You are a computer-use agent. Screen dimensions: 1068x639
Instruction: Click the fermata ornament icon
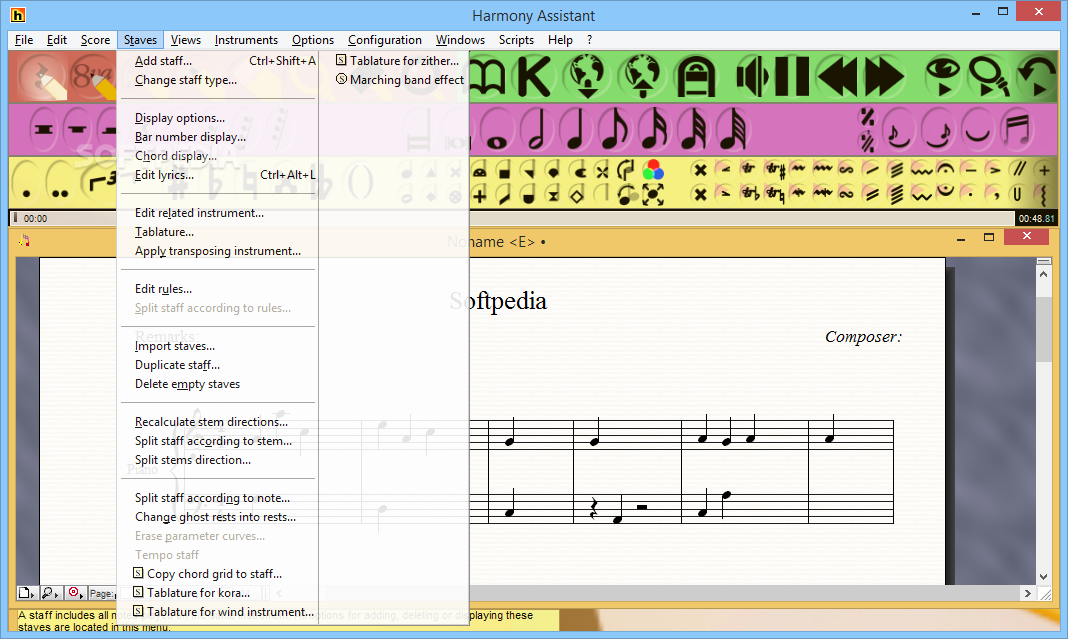click(945, 169)
